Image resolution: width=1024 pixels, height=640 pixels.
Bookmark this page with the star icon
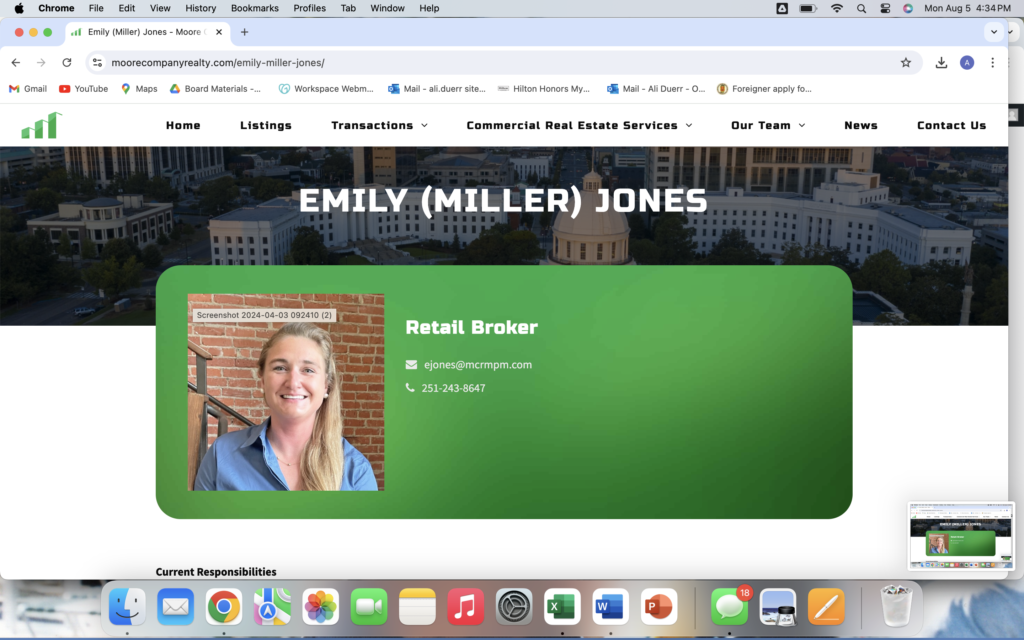click(906, 62)
